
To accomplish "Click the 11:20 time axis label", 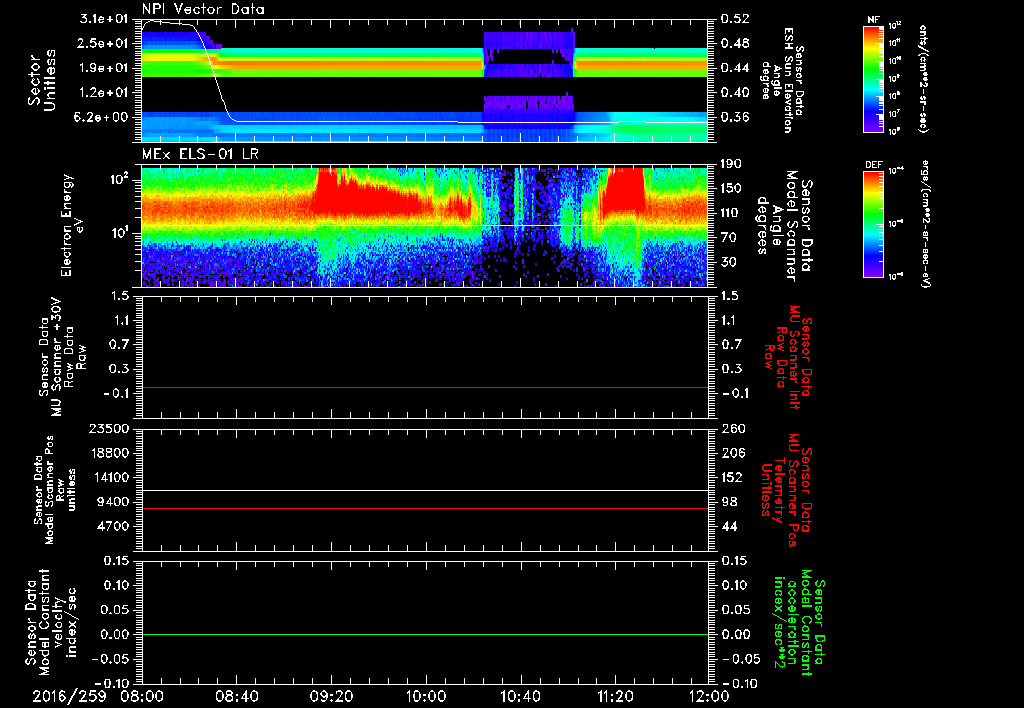I will (x=615, y=697).
